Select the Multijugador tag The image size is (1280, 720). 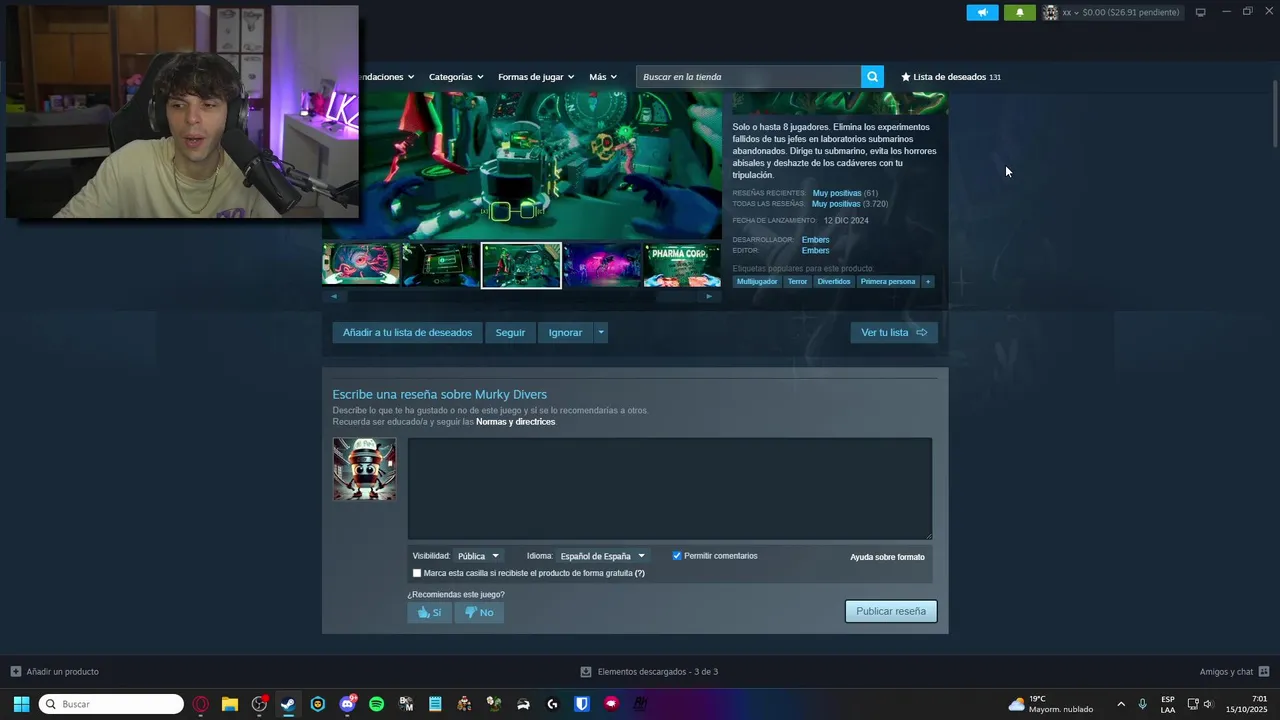pyautogui.click(x=757, y=282)
